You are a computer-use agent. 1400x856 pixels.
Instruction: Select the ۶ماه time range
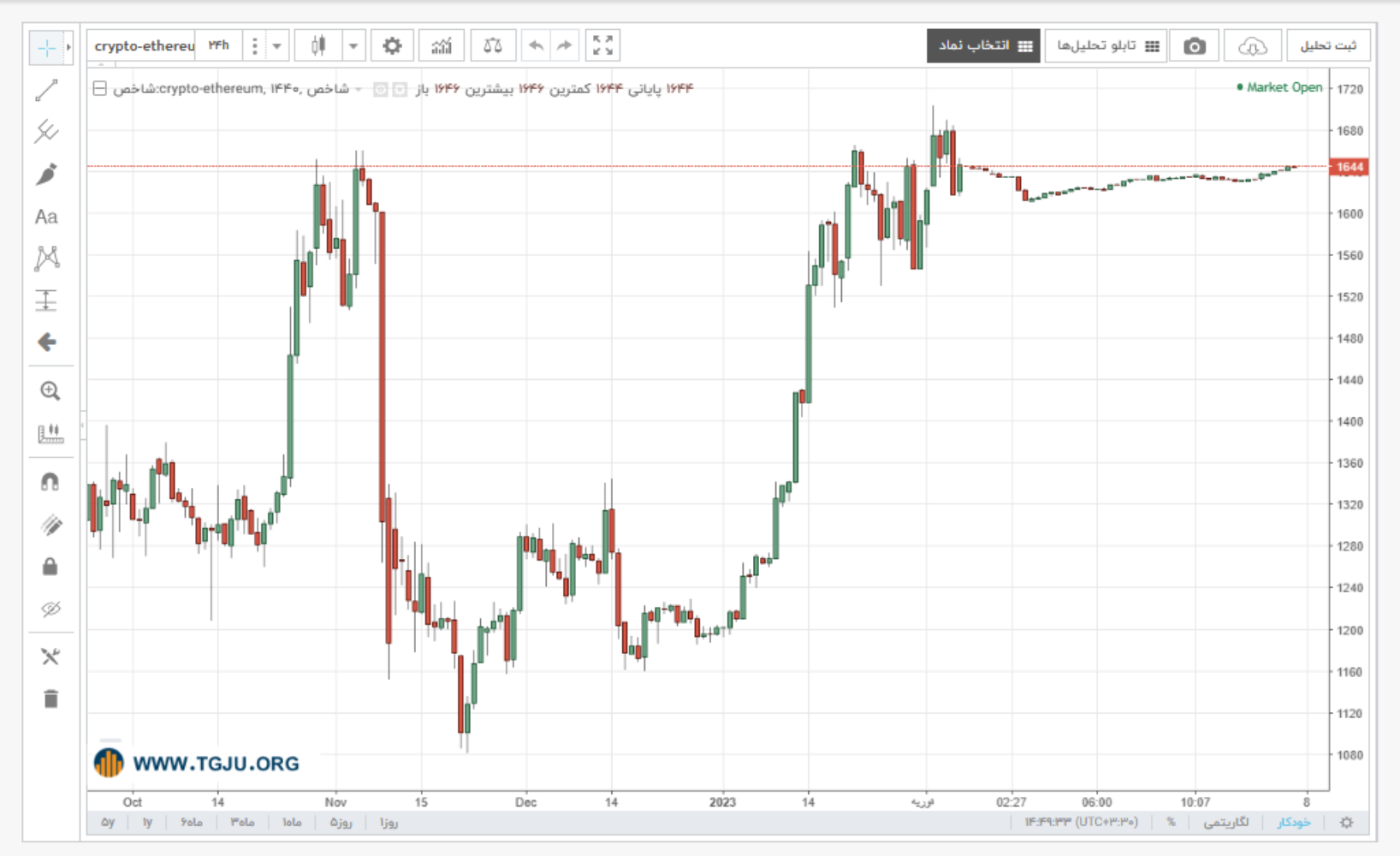click(x=192, y=823)
